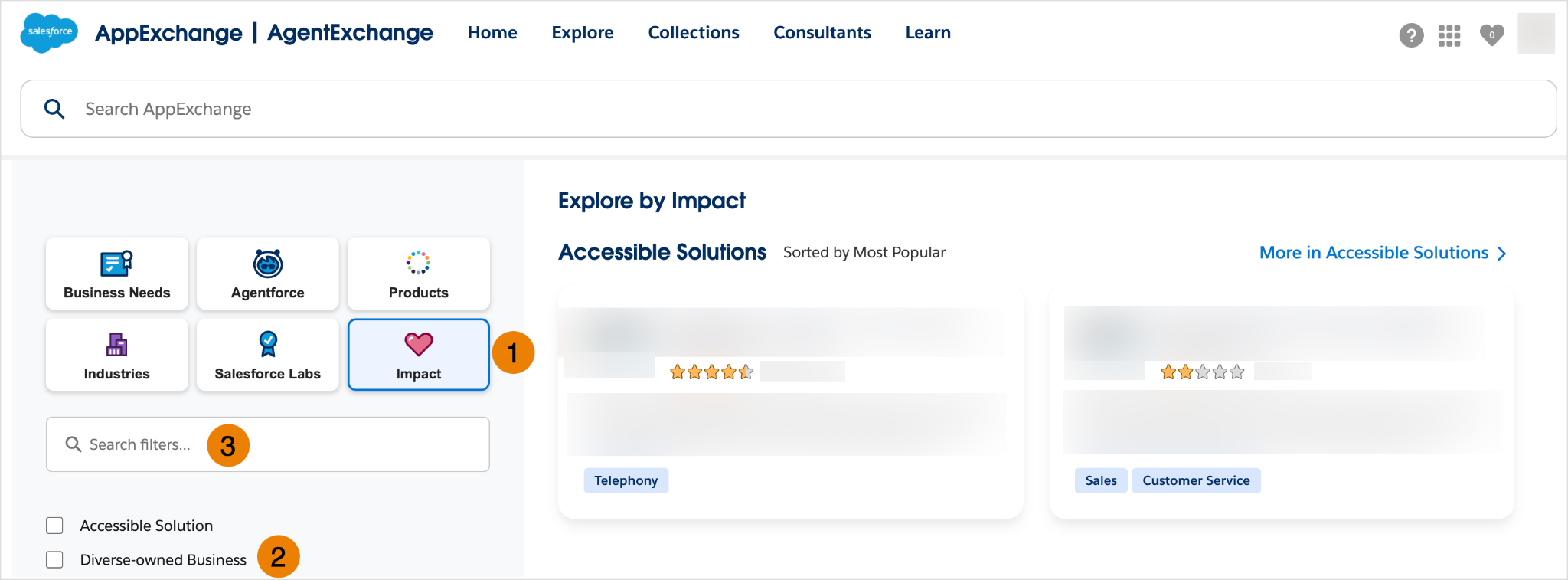Click the "Sorted by Most Popular" text

(x=864, y=253)
